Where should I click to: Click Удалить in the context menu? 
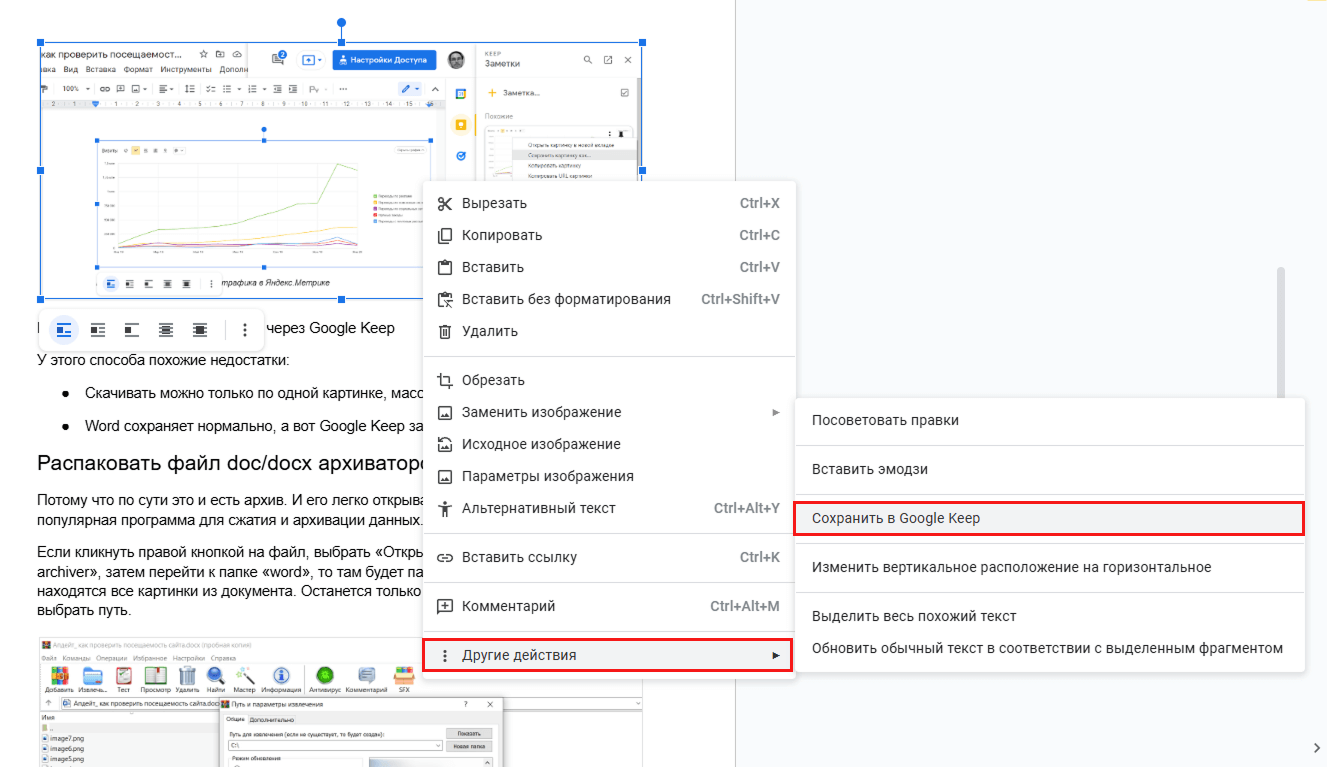pyautogui.click(x=609, y=331)
